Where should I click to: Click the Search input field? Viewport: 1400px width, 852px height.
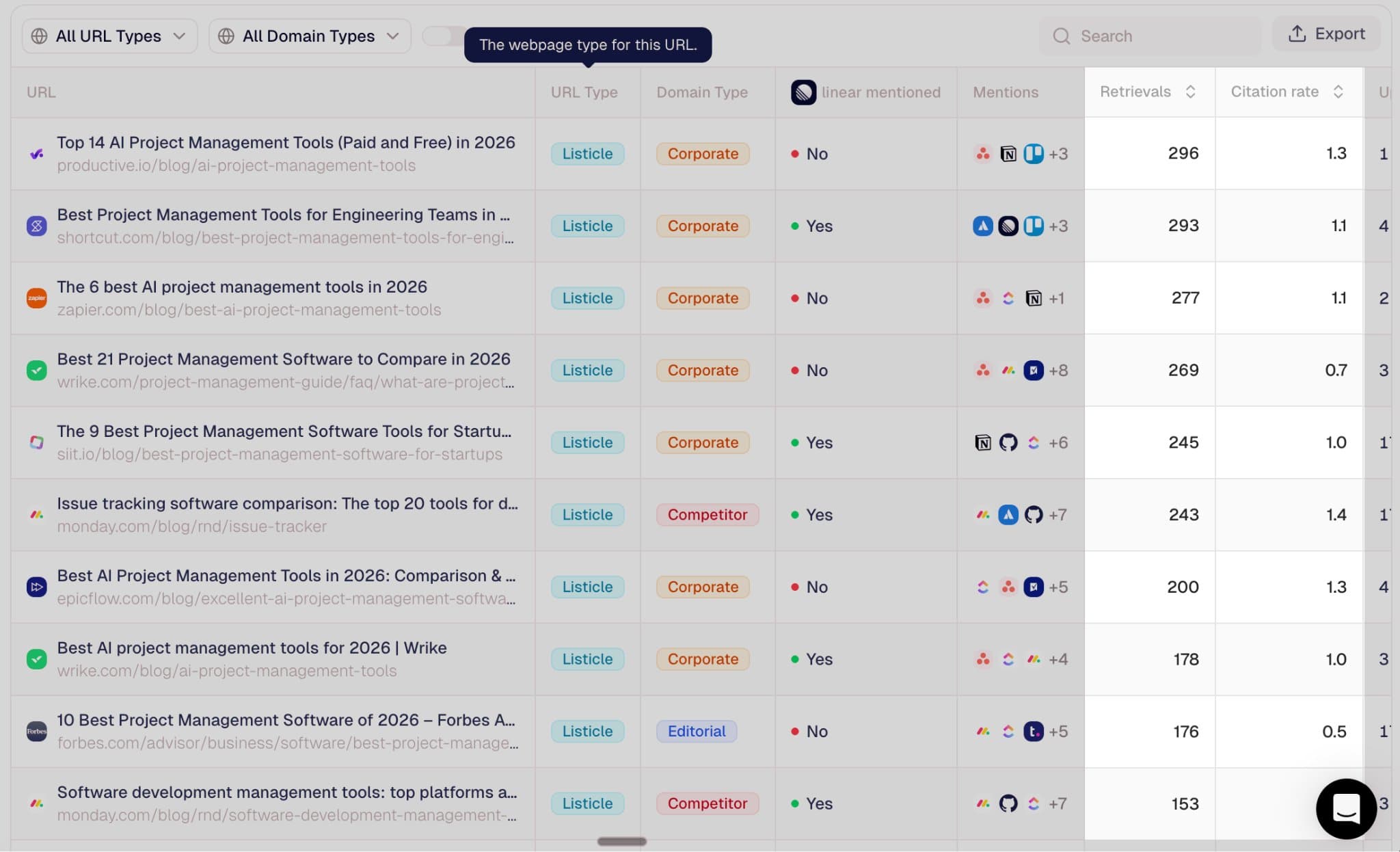(x=1150, y=36)
